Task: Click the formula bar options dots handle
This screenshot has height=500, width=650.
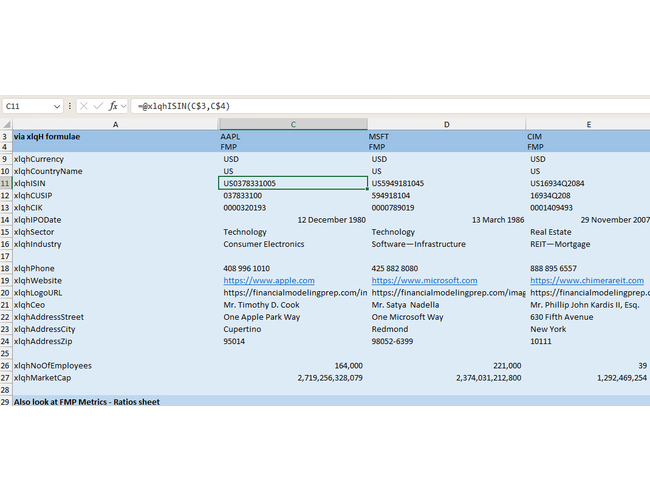Action: [70, 106]
